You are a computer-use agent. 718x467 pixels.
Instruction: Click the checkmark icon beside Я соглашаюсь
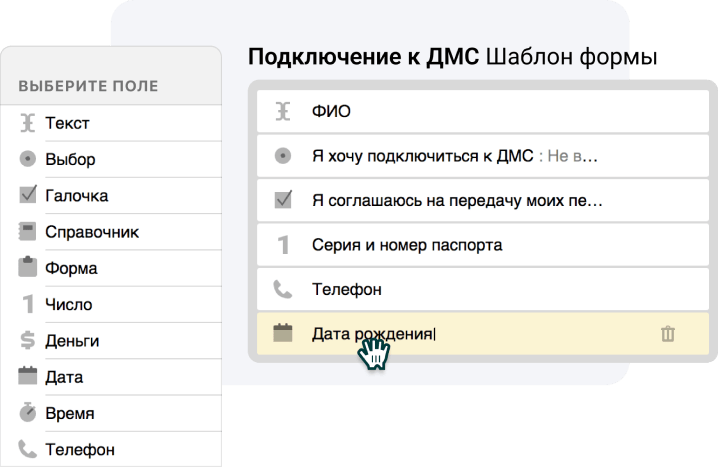pyautogui.click(x=283, y=200)
